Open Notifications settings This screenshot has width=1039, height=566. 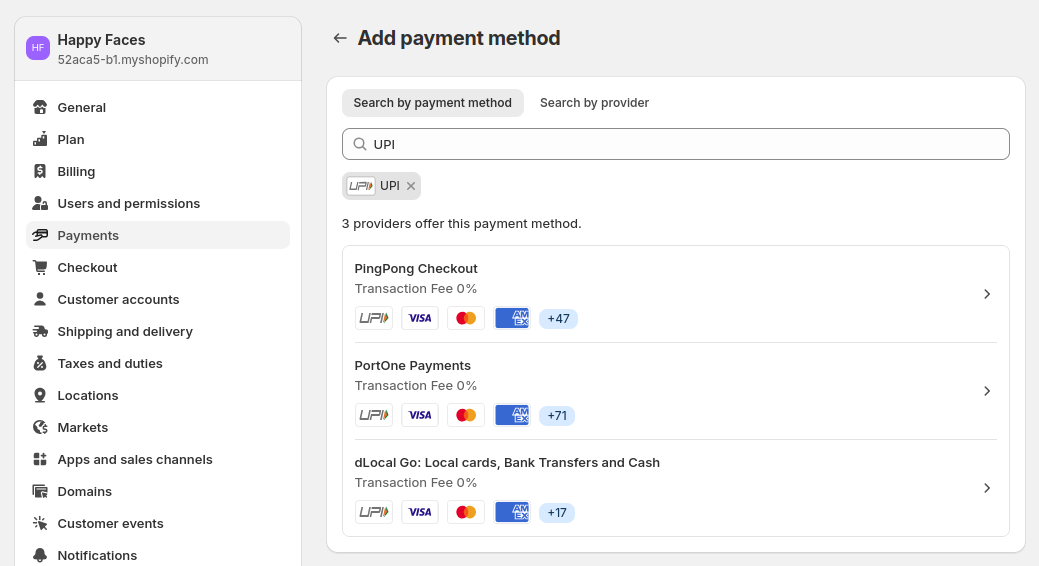pyautogui.click(x=158, y=555)
